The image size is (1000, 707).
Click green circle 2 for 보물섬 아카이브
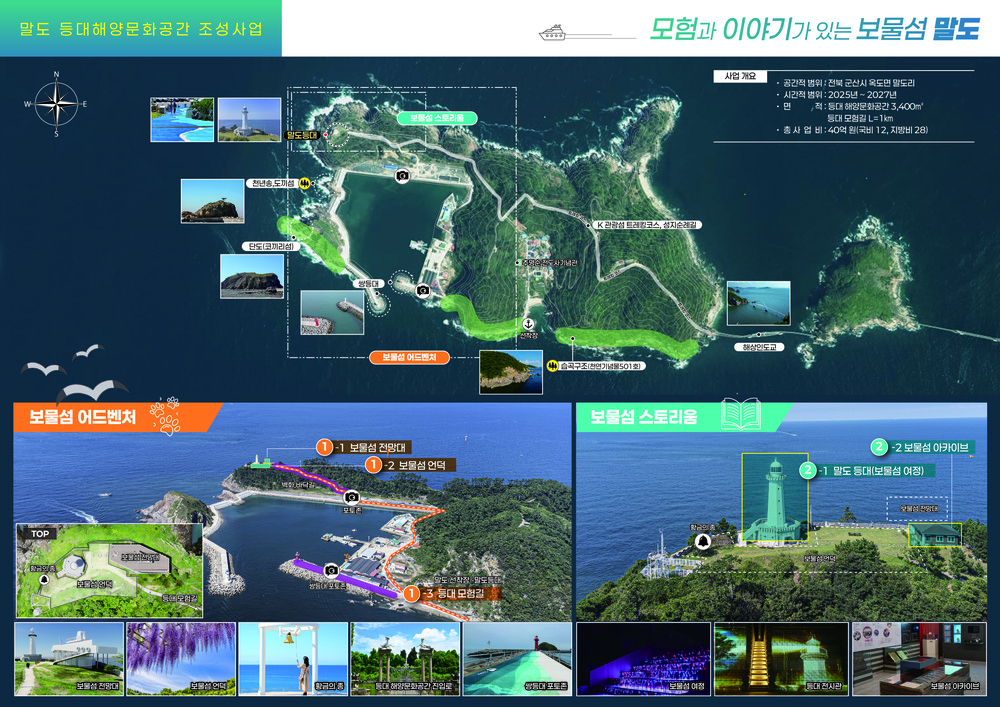coord(879,447)
